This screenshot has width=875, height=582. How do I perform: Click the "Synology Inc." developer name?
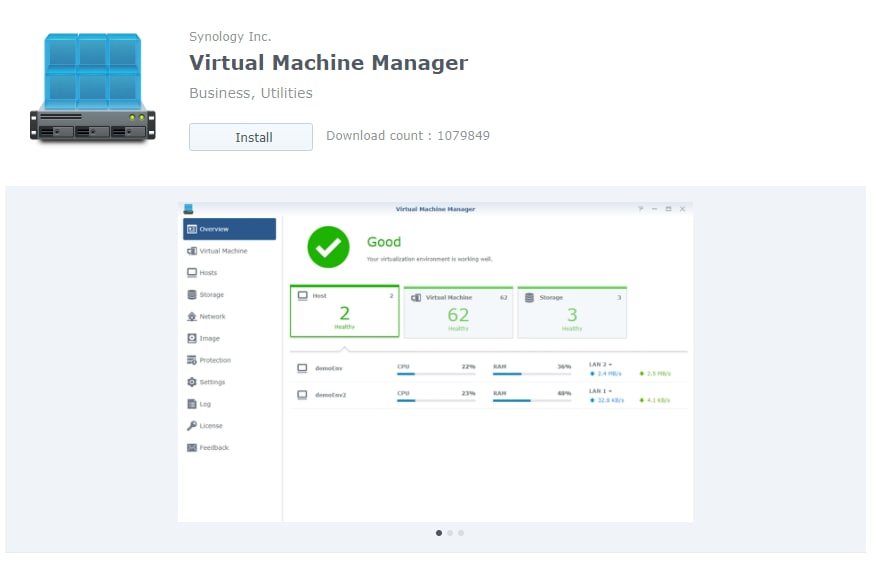coord(230,37)
